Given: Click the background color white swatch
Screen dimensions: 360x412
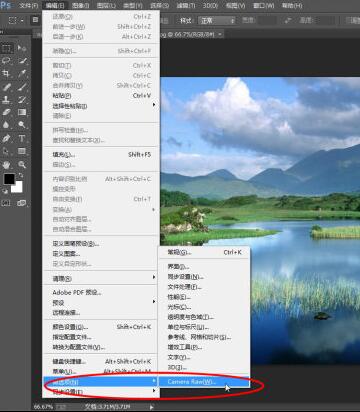Looking at the screenshot, I should [18, 188].
